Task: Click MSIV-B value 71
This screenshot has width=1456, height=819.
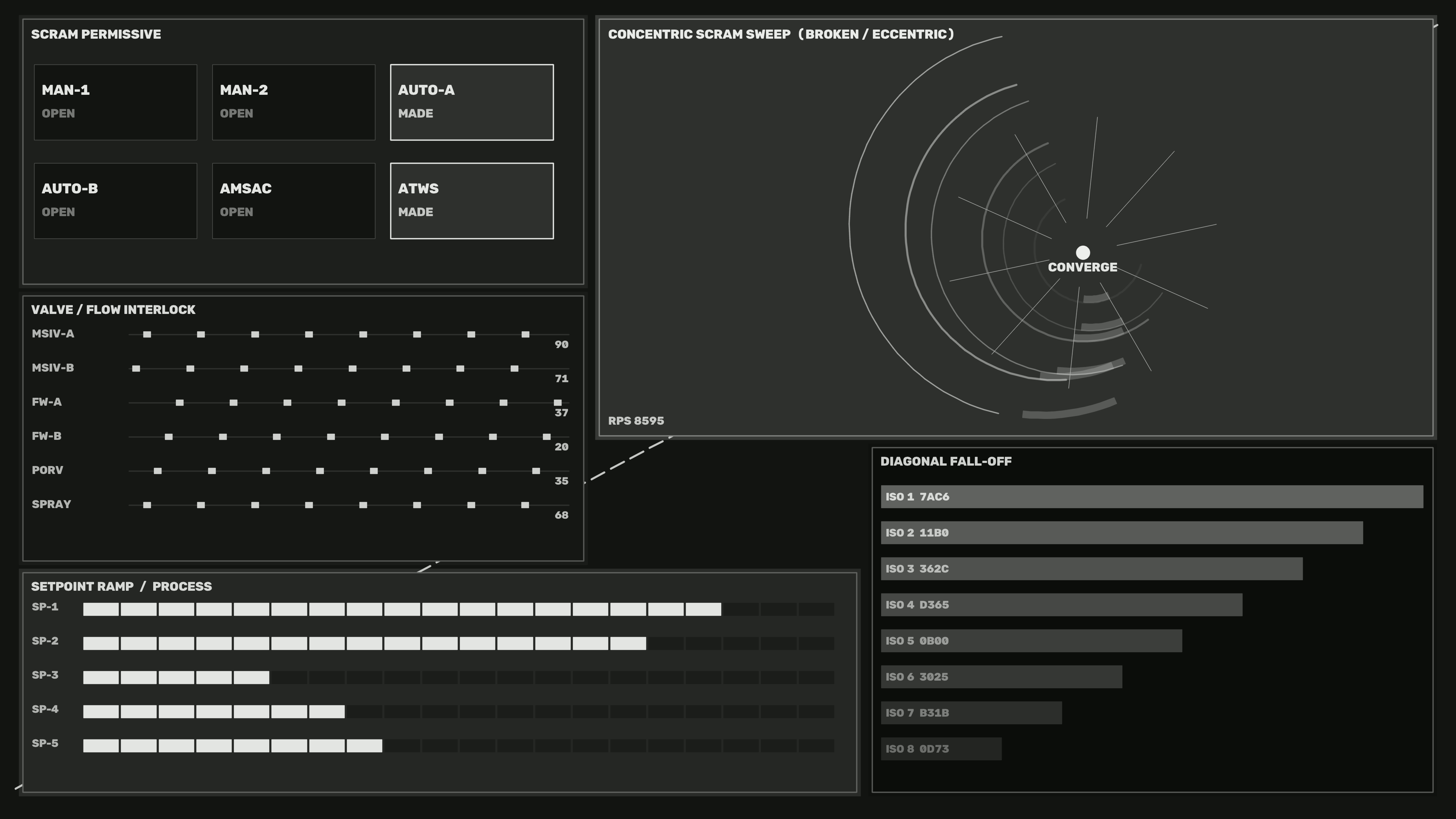Action: pyautogui.click(x=561, y=378)
